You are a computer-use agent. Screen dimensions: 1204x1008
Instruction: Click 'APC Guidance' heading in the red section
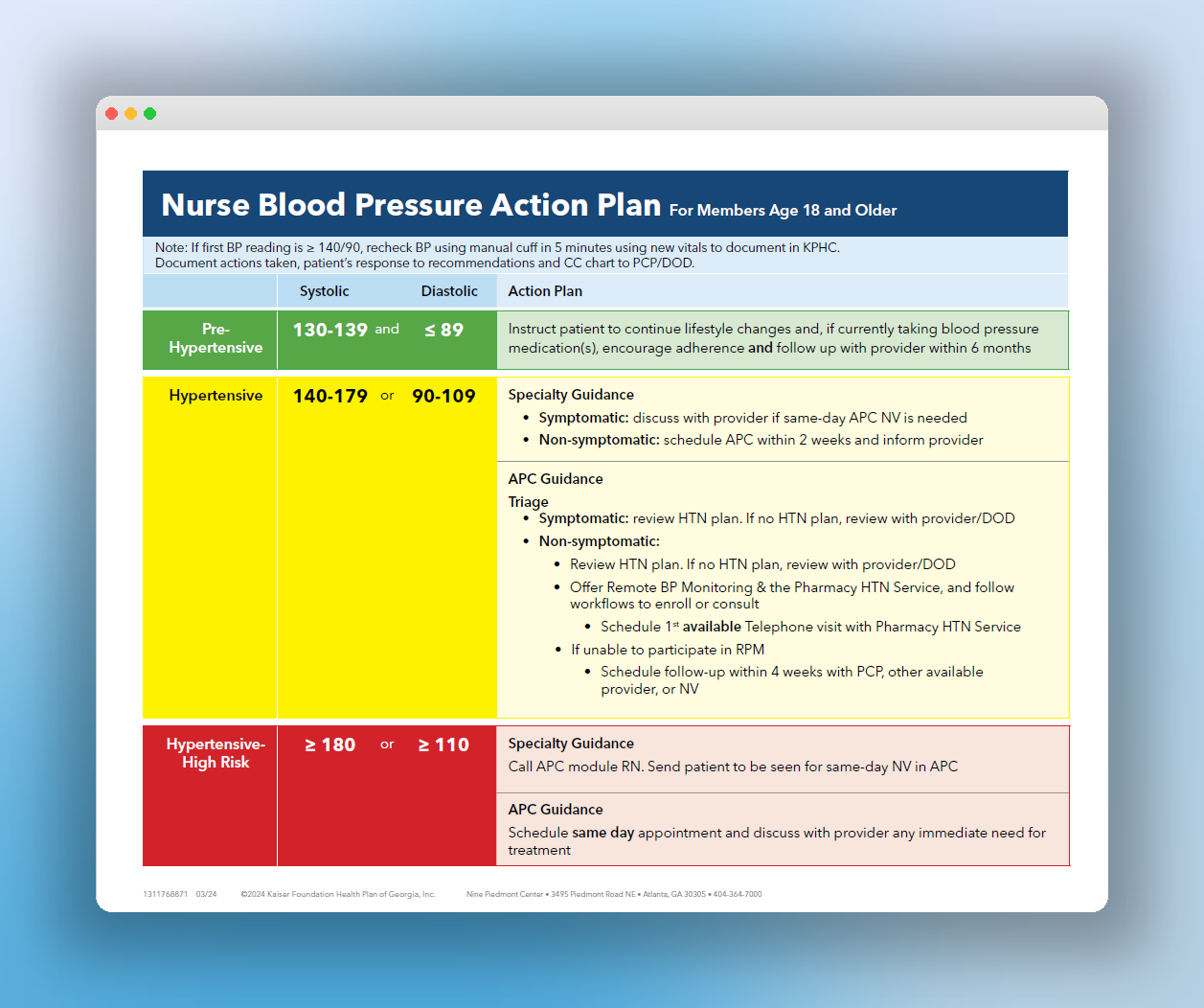tap(556, 810)
